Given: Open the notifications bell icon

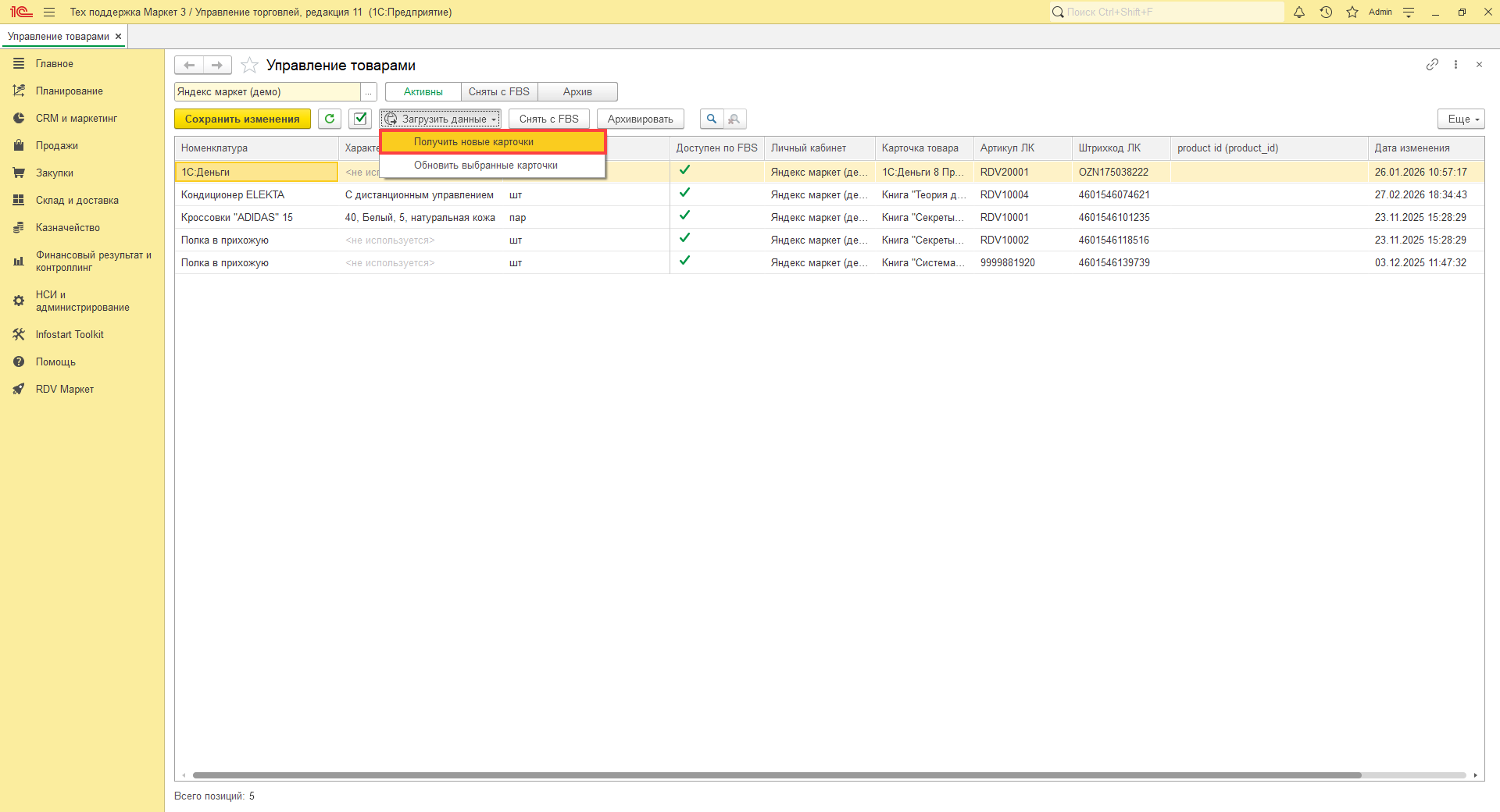Looking at the screenshot, I should 1299,12.
